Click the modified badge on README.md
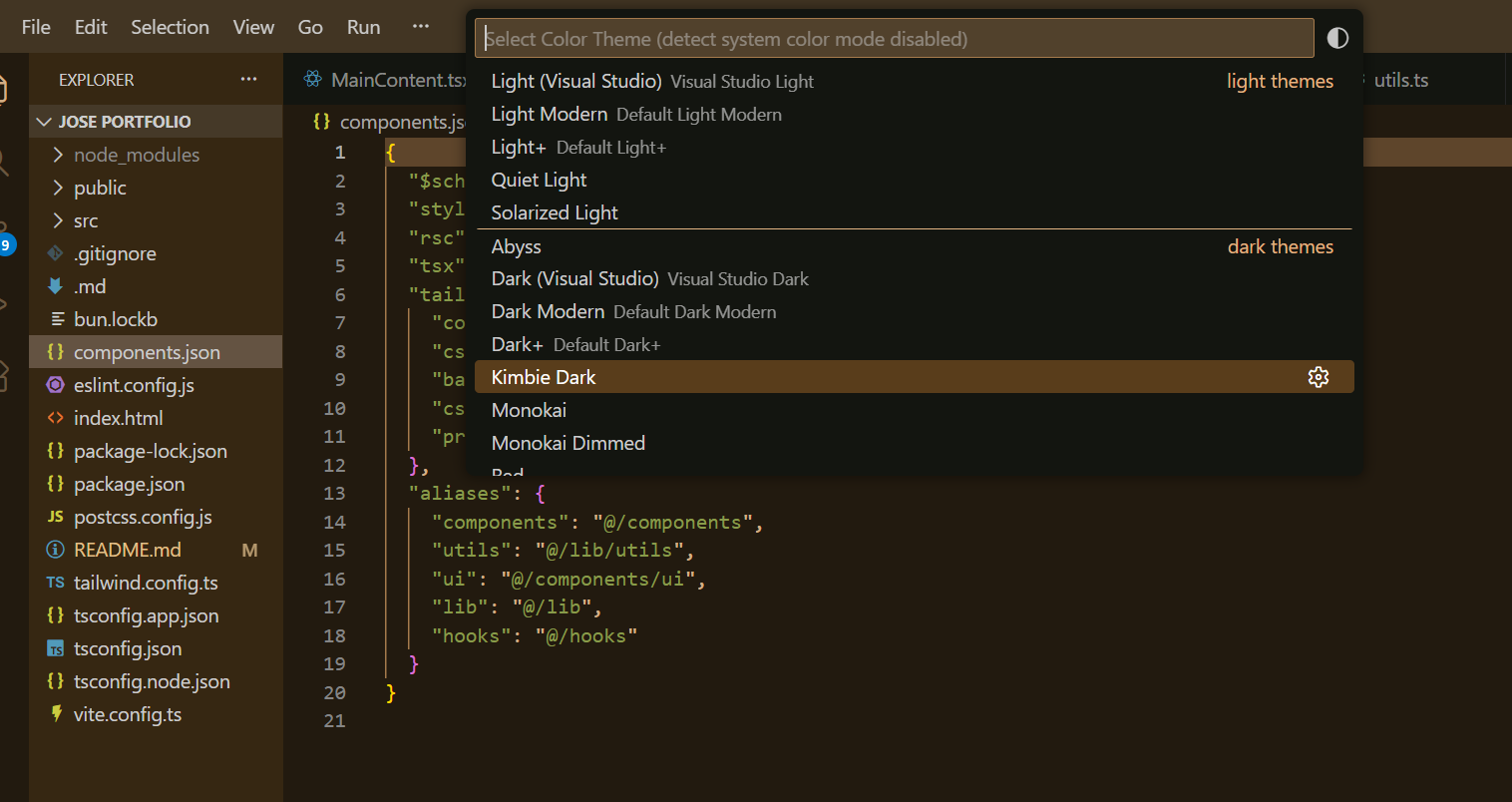 coord(249,550)
